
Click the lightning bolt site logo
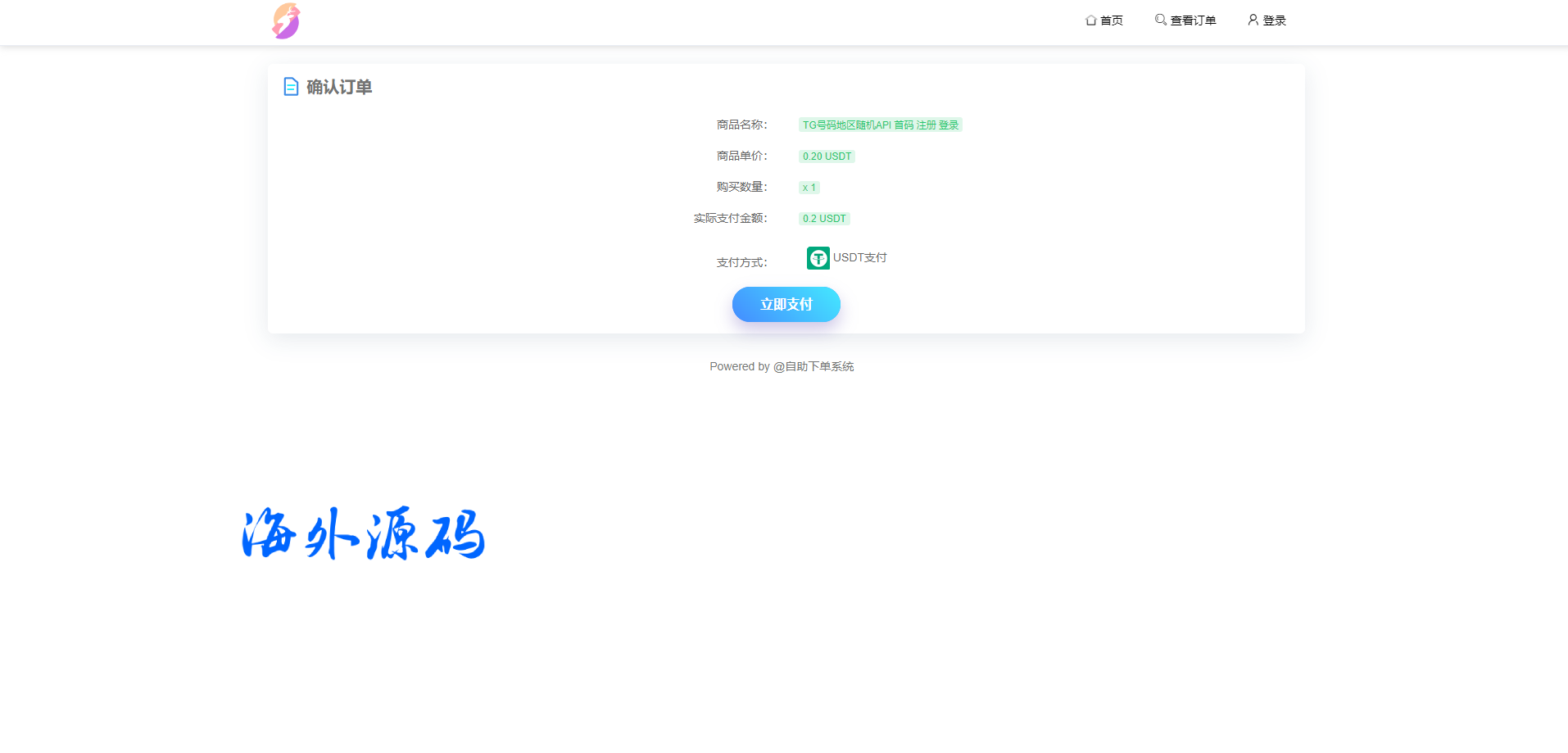(286, 21)
